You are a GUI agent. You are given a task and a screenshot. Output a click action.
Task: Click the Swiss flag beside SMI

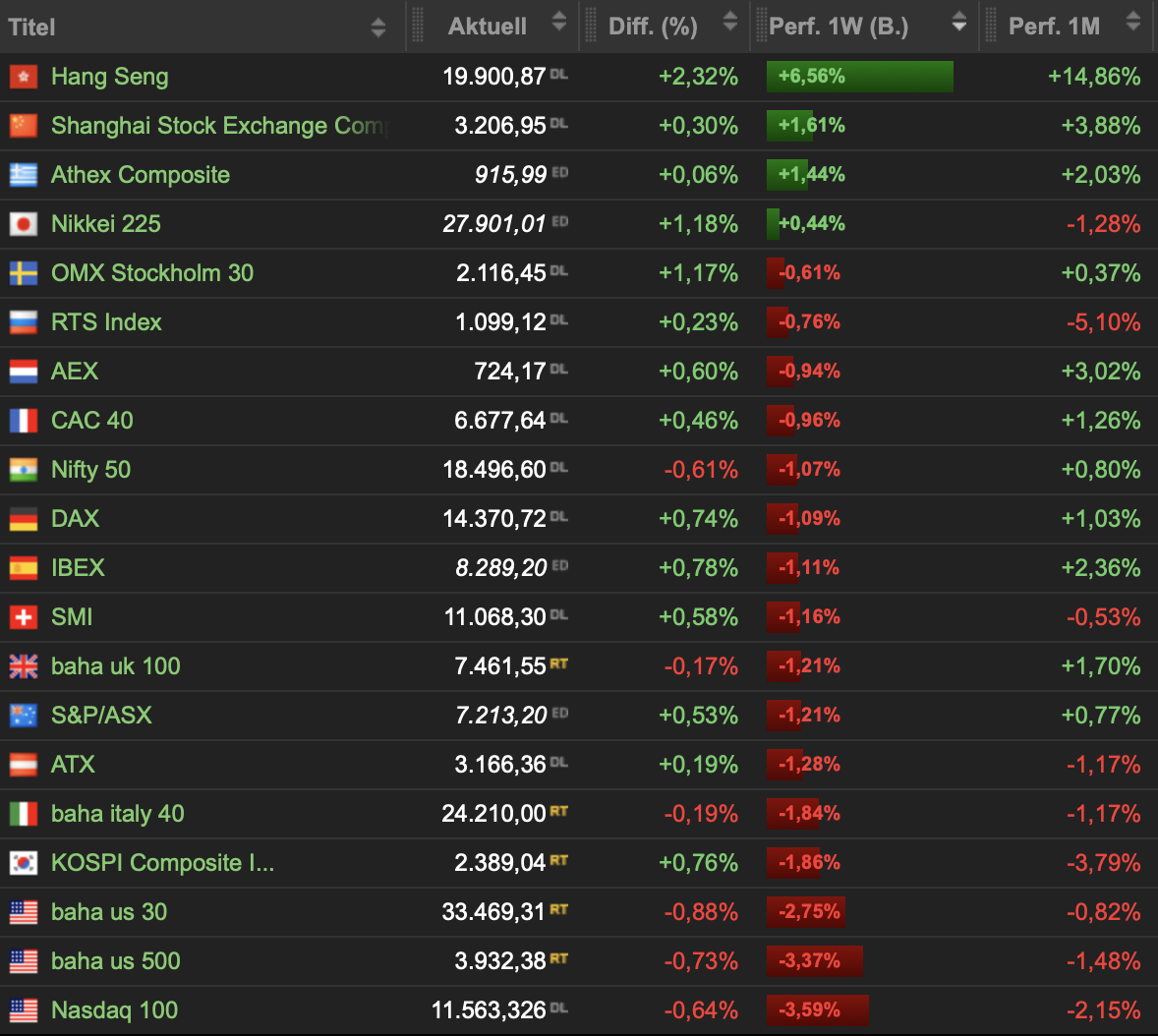click(x=24, y=617)
